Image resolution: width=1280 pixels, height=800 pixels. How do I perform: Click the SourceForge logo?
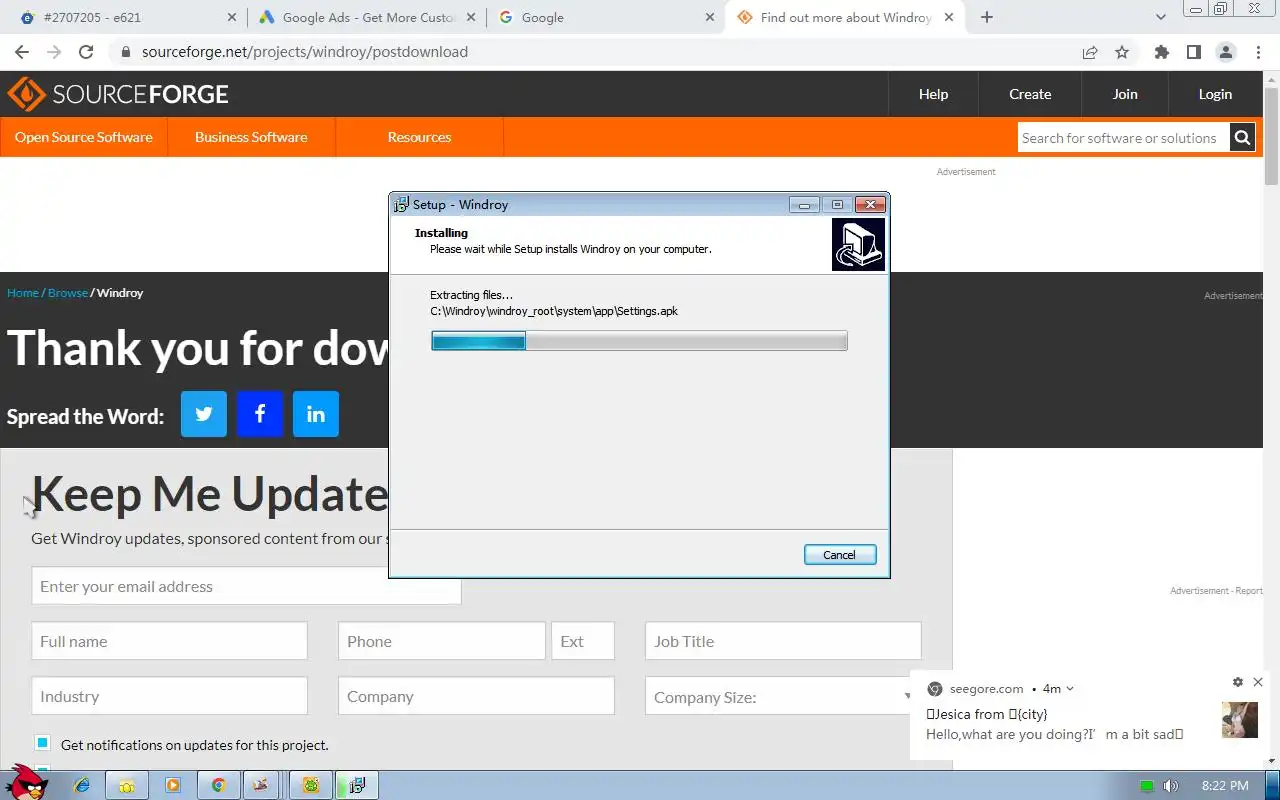pos(118,95)
